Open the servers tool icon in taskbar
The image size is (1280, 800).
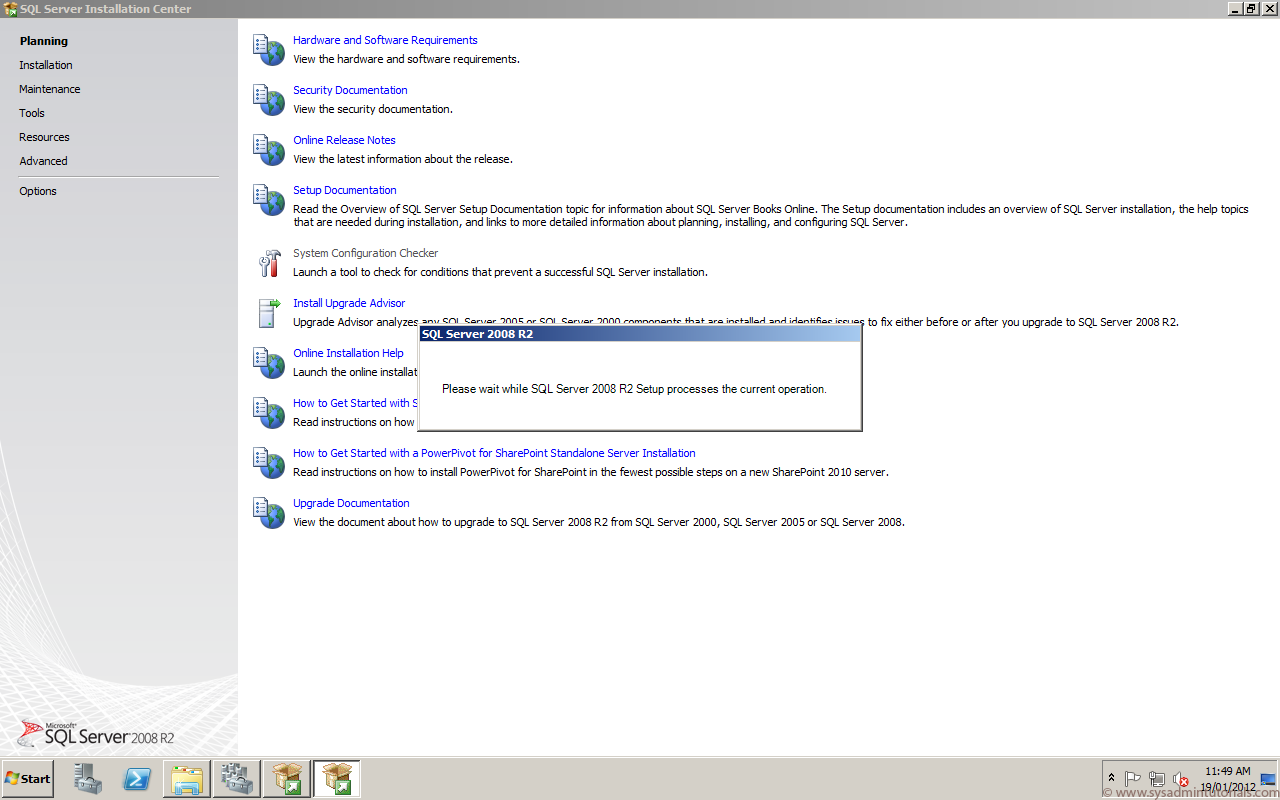pos(237,779)
